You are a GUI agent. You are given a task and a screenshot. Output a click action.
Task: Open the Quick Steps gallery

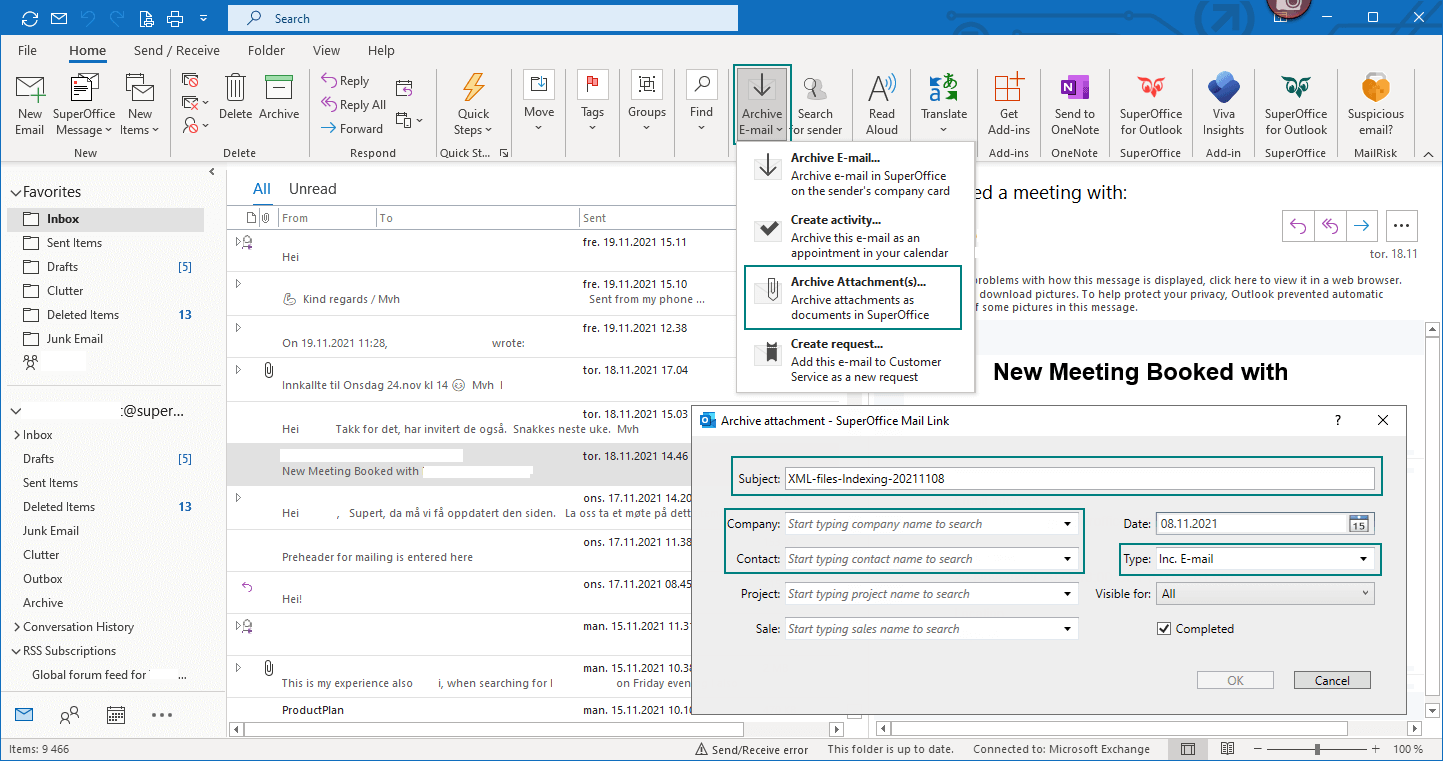coord(473,104)
